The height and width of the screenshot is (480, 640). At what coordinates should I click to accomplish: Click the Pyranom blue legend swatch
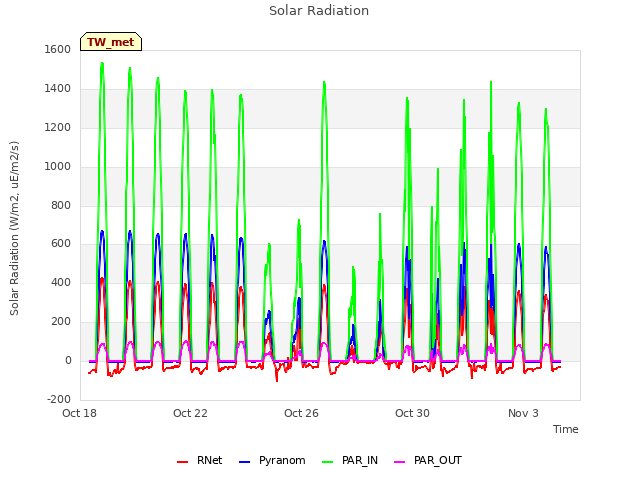(244, 462)
